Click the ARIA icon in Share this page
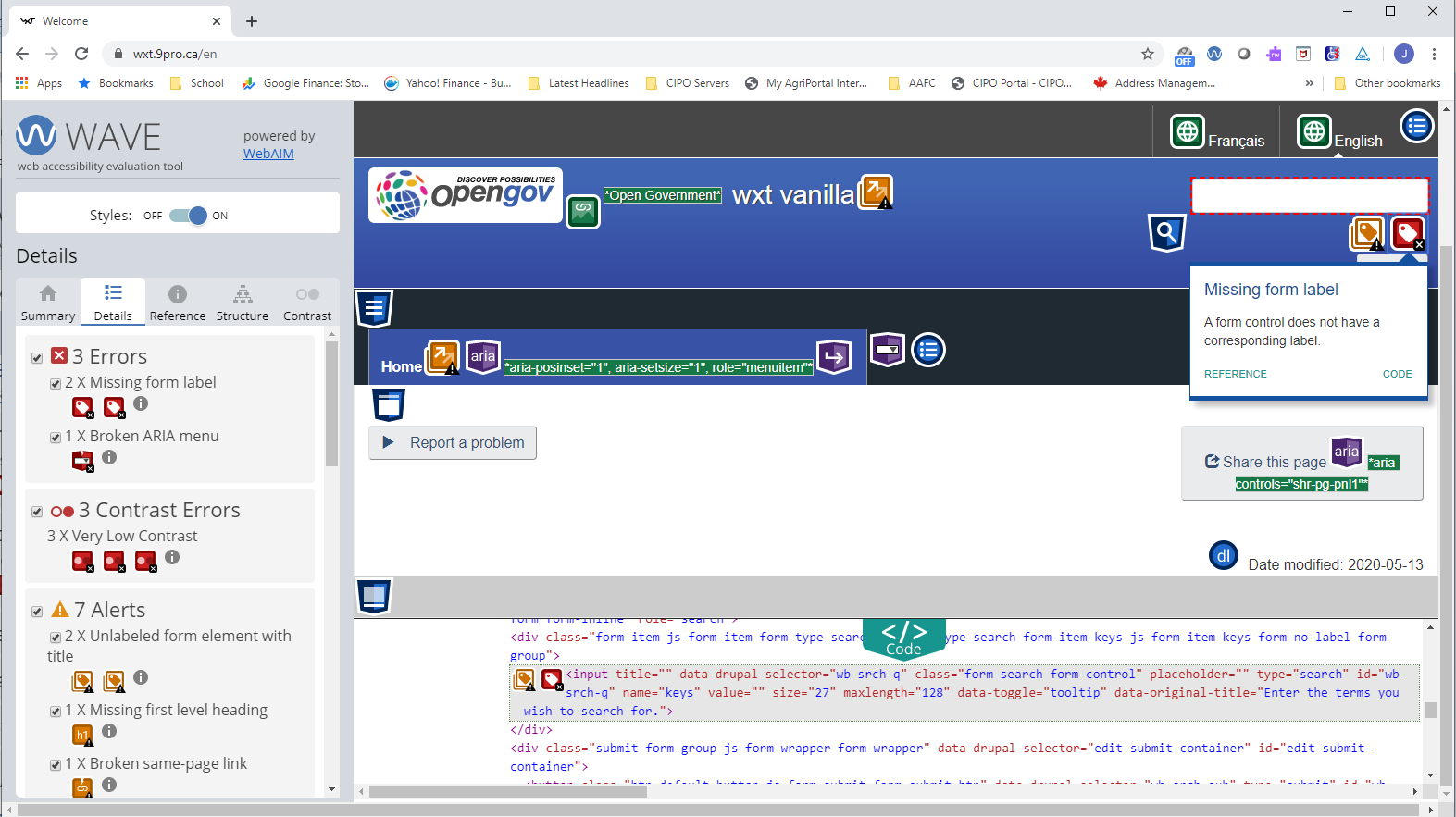The image size is (1456, 817). coord(1347,452)
